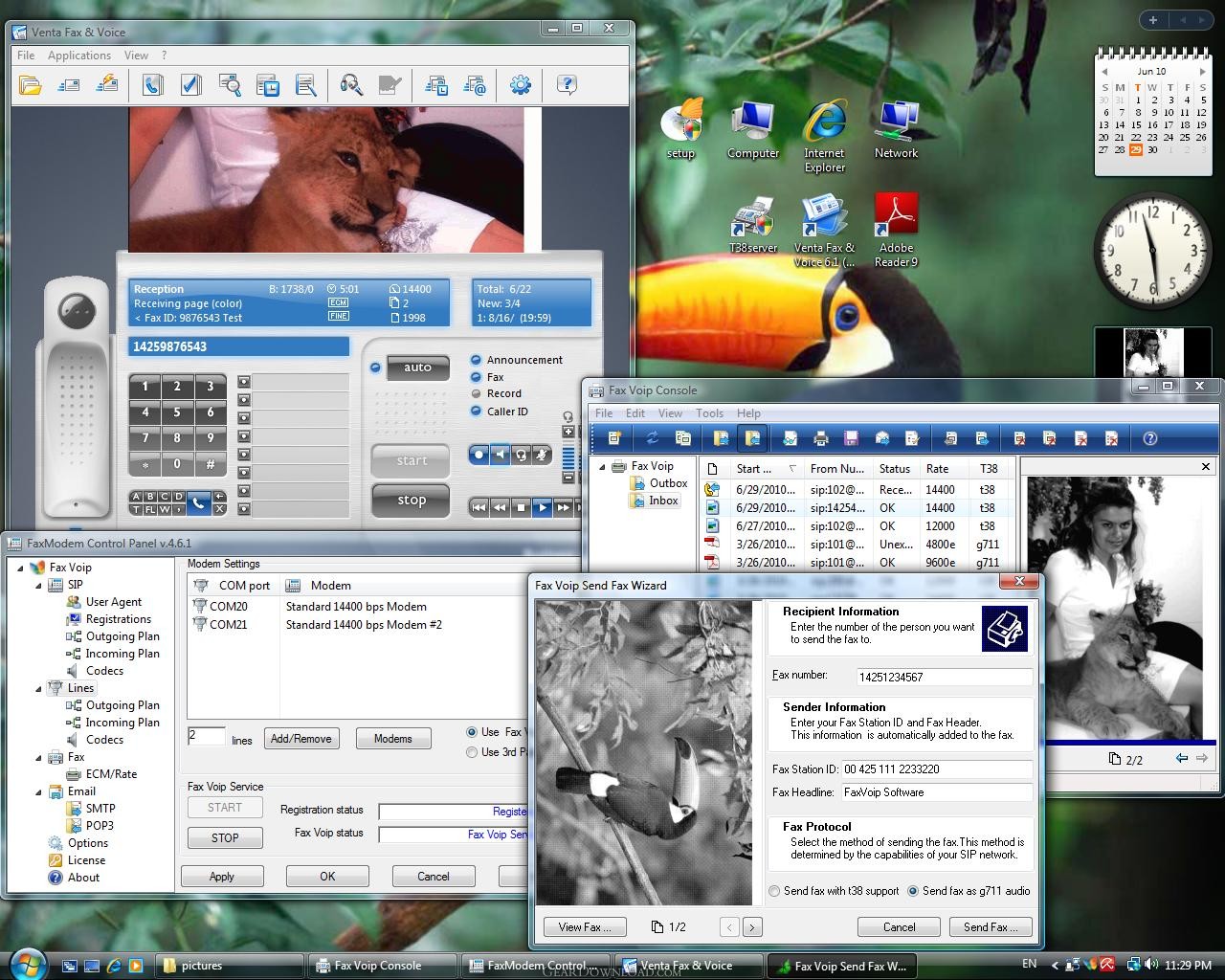Toggle the Record indicator in Venta Fax
Image resolution: width=1225 pixels, height=980 pixels.
[x=476, y=393]
